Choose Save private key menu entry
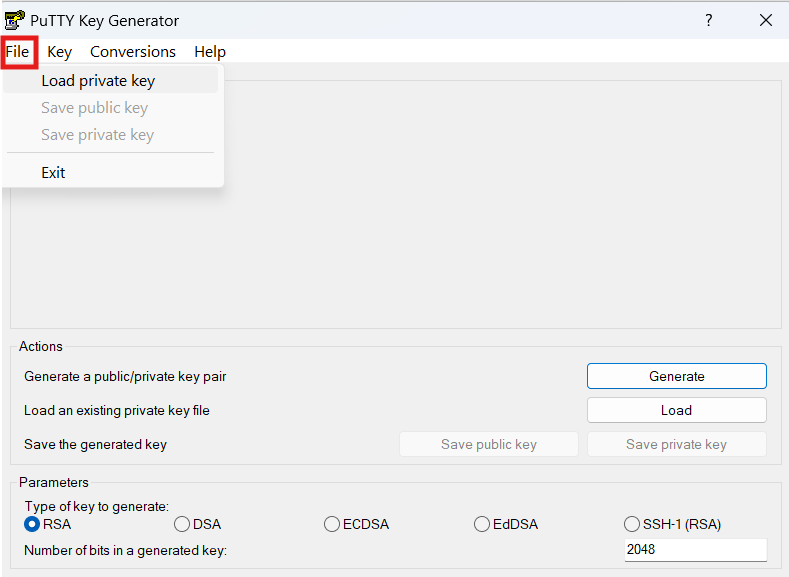The height and width of the screenshot is (577, 789). [111, 135]
